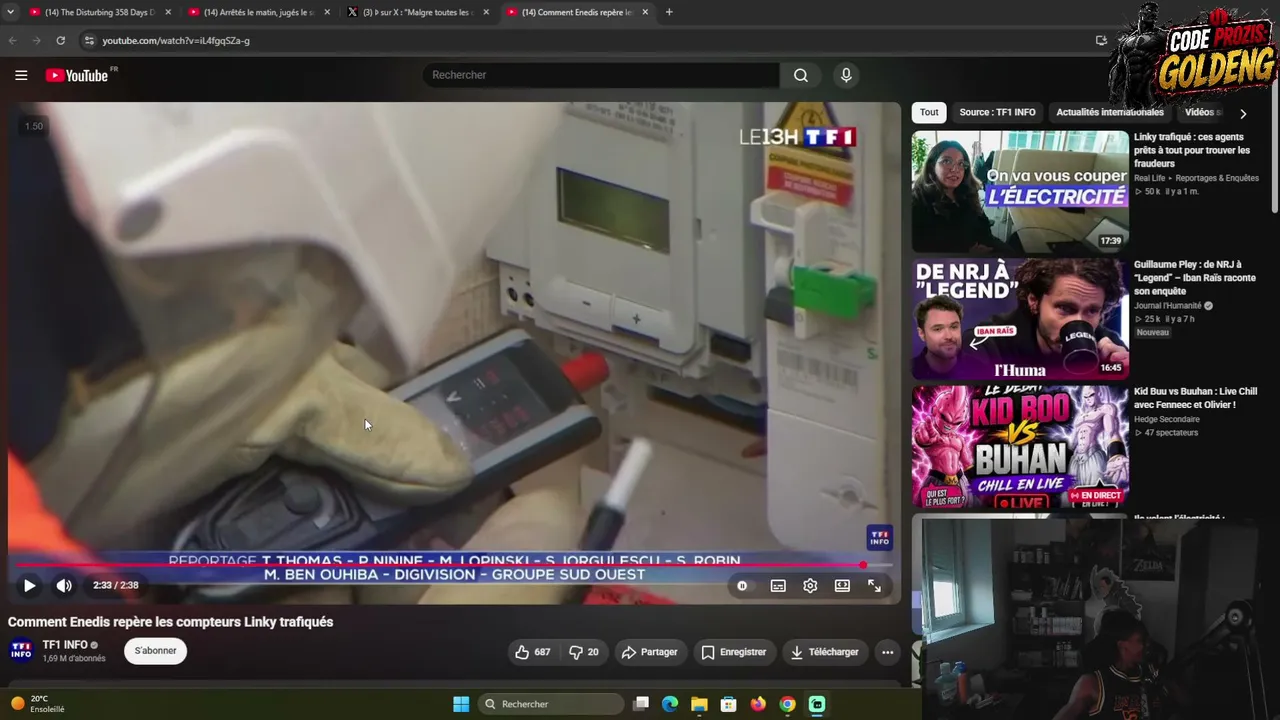Screen dimensions: 1280x720
Task: Open the TF1 INFO channel avatar
Action: pyautogui.click(x=21, y=651)
